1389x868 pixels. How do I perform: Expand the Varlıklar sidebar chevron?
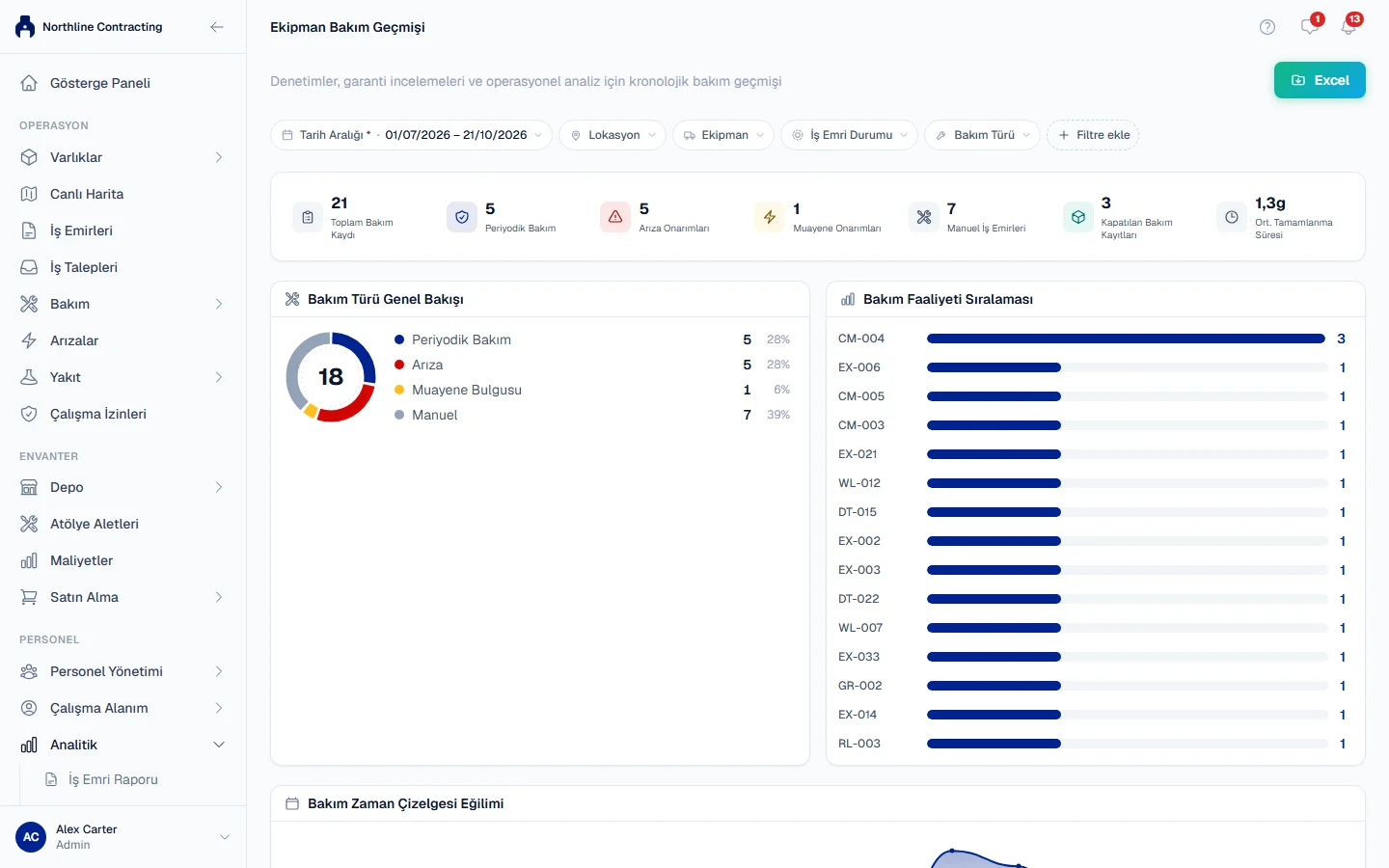pos(219,157)
